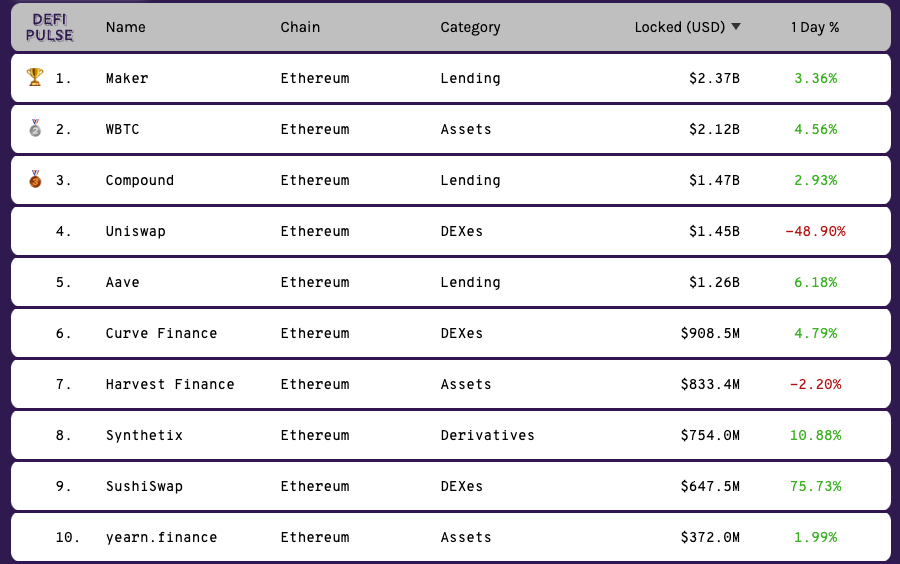Sort by the Category column header
The height and width of the screenshot is (564, 900).
[470, 28]
